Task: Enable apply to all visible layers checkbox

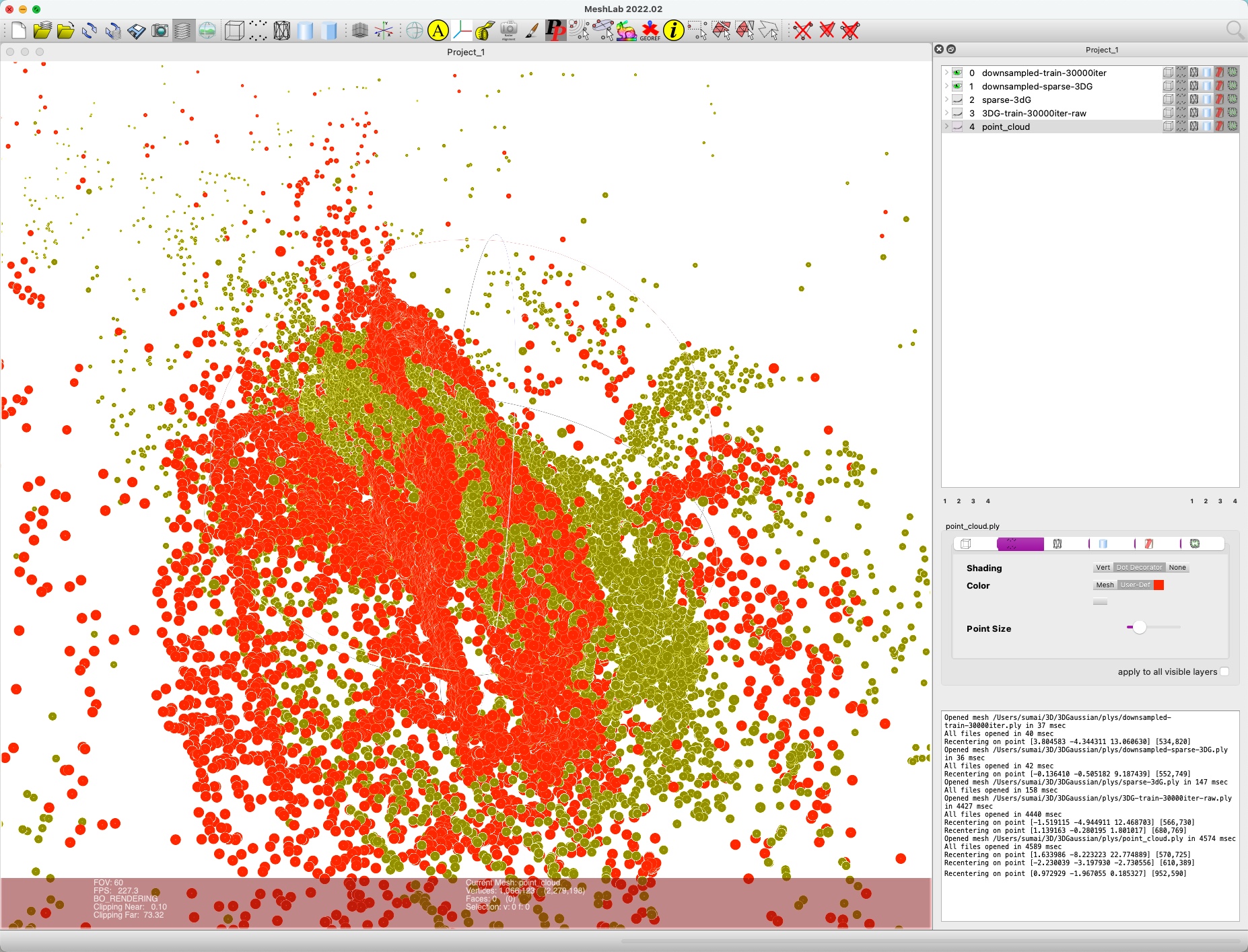Action: [x=1224, y=671]
